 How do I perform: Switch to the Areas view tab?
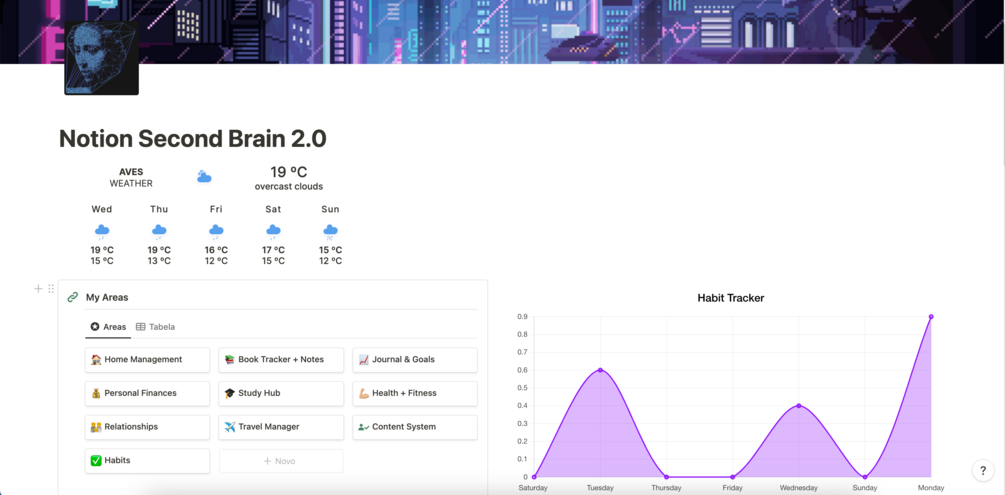[108, 327]
